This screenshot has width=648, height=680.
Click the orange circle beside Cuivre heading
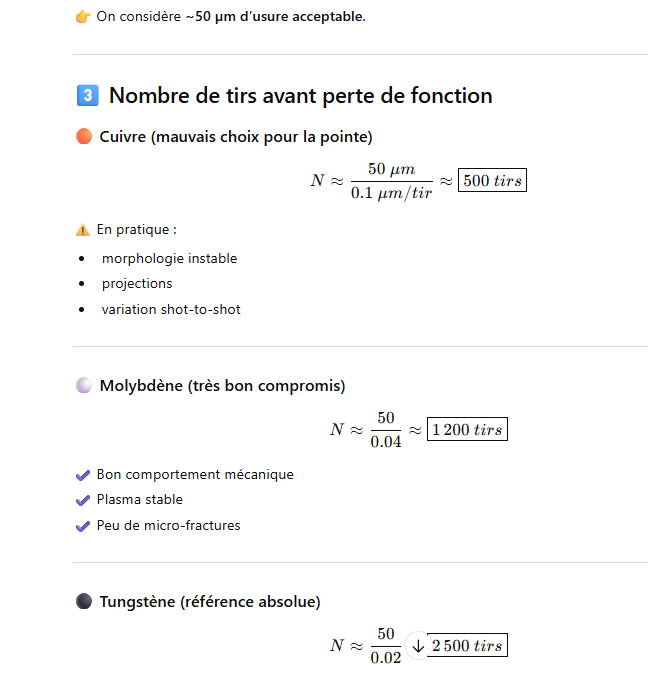coord(84,136)
